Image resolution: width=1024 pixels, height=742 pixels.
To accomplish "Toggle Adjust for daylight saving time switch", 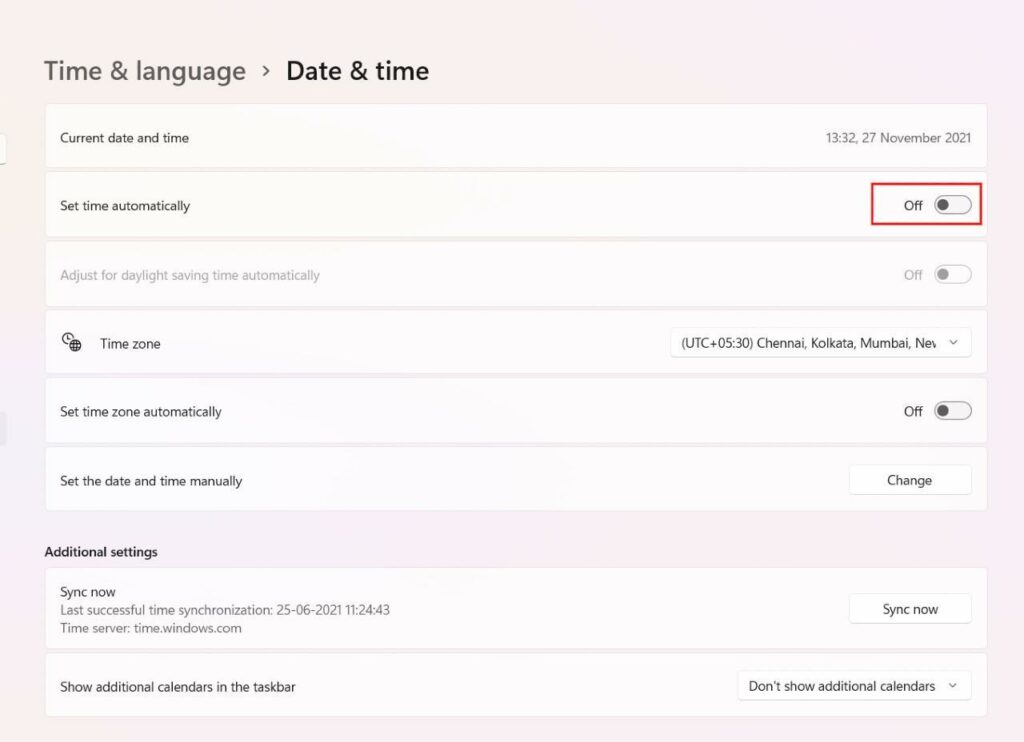I will point(952,275).
